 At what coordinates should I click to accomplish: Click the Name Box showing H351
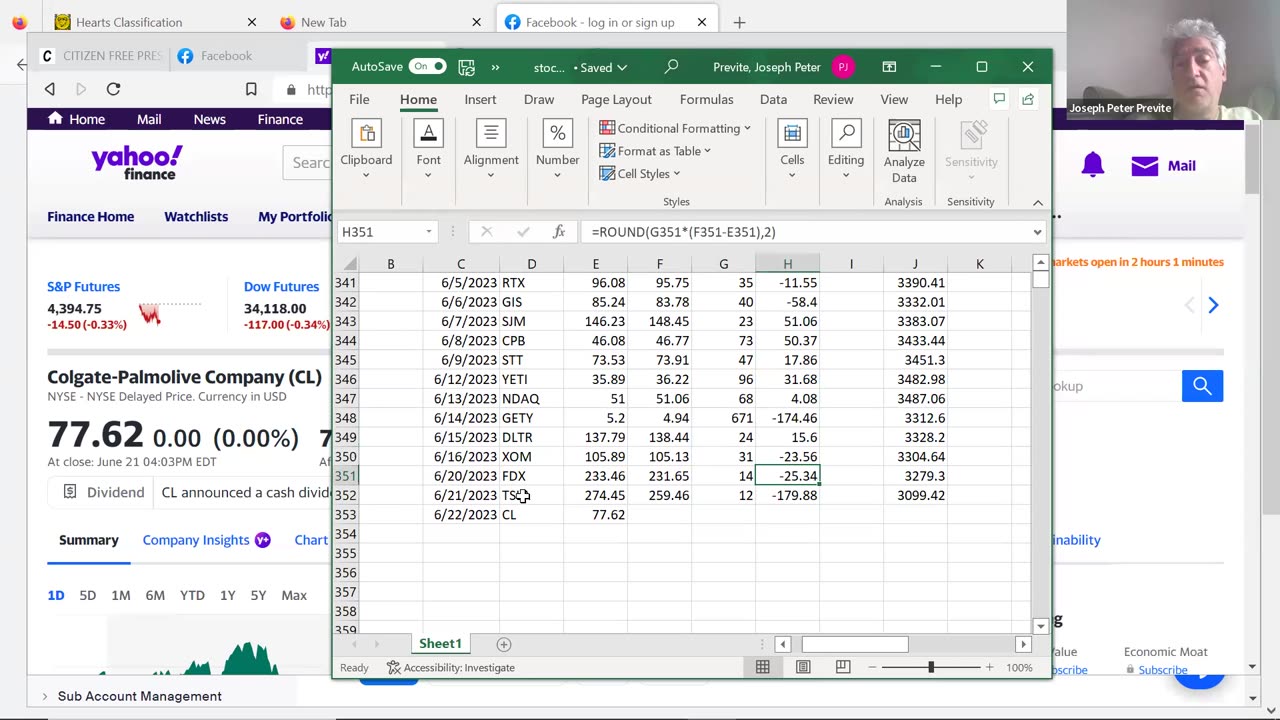[x=381, y=232]
